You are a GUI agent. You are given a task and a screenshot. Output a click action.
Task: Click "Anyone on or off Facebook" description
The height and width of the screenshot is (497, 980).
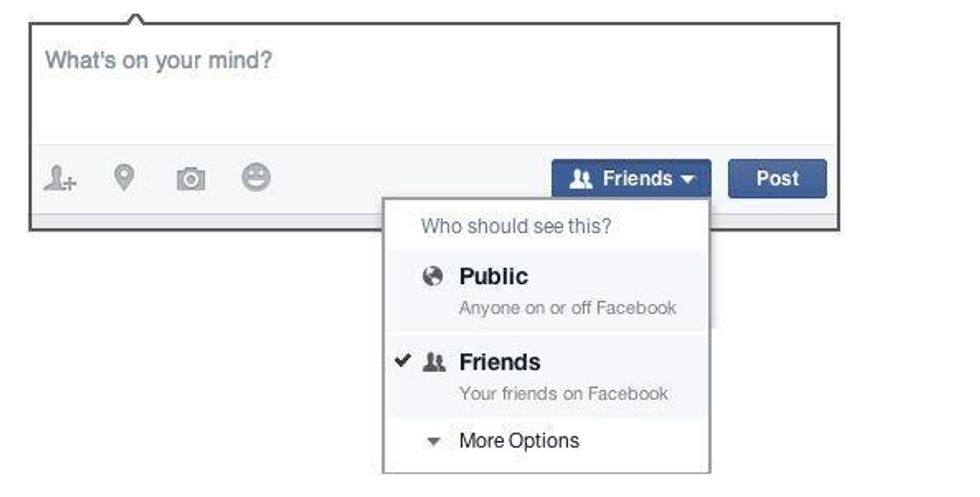(x=567, y=308)
